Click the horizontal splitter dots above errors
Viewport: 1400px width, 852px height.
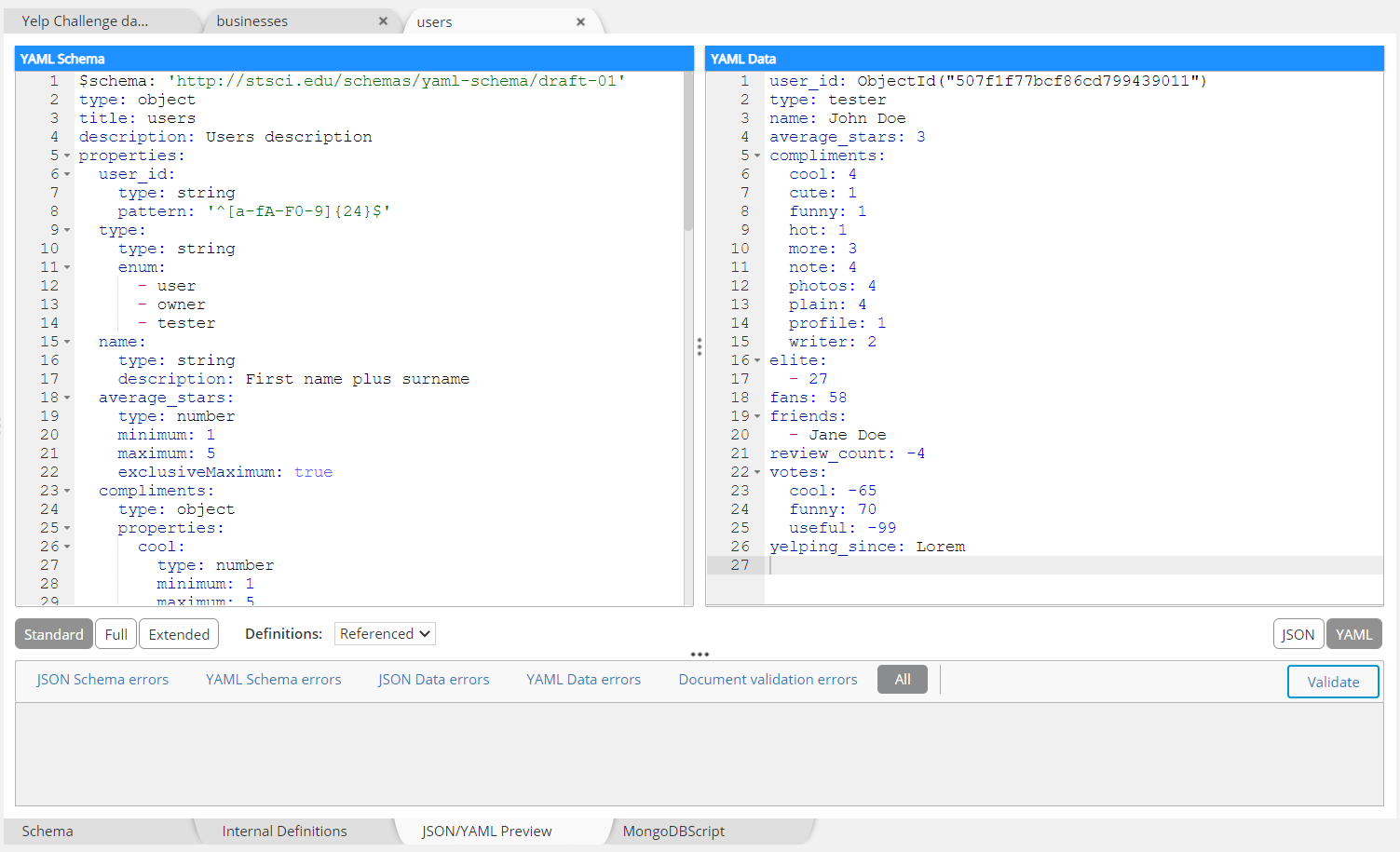coord(700,655)
